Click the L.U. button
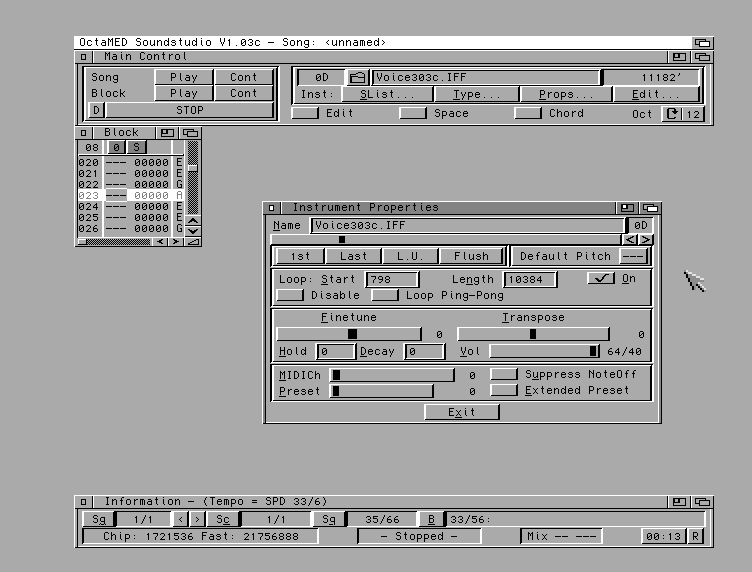The image size is (752, 572). coord(410,256)
